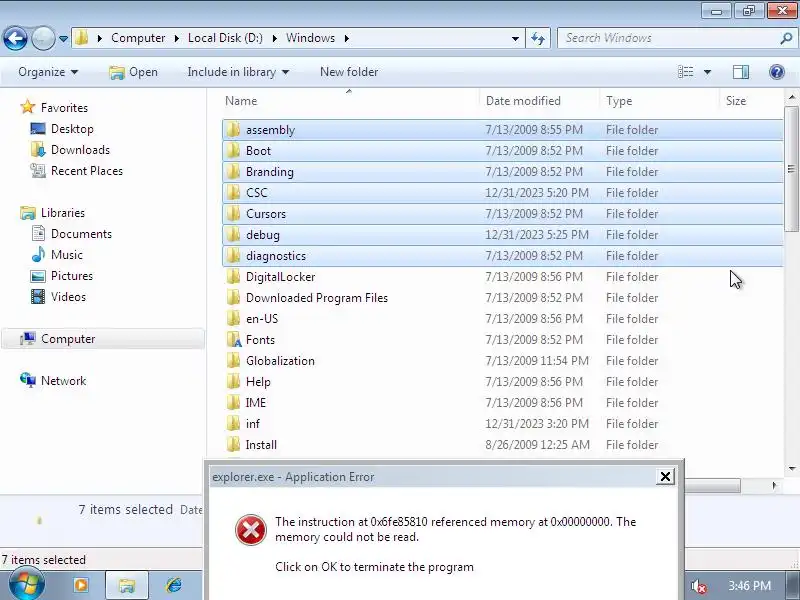Select the Globalization folder name

[280, 360]
